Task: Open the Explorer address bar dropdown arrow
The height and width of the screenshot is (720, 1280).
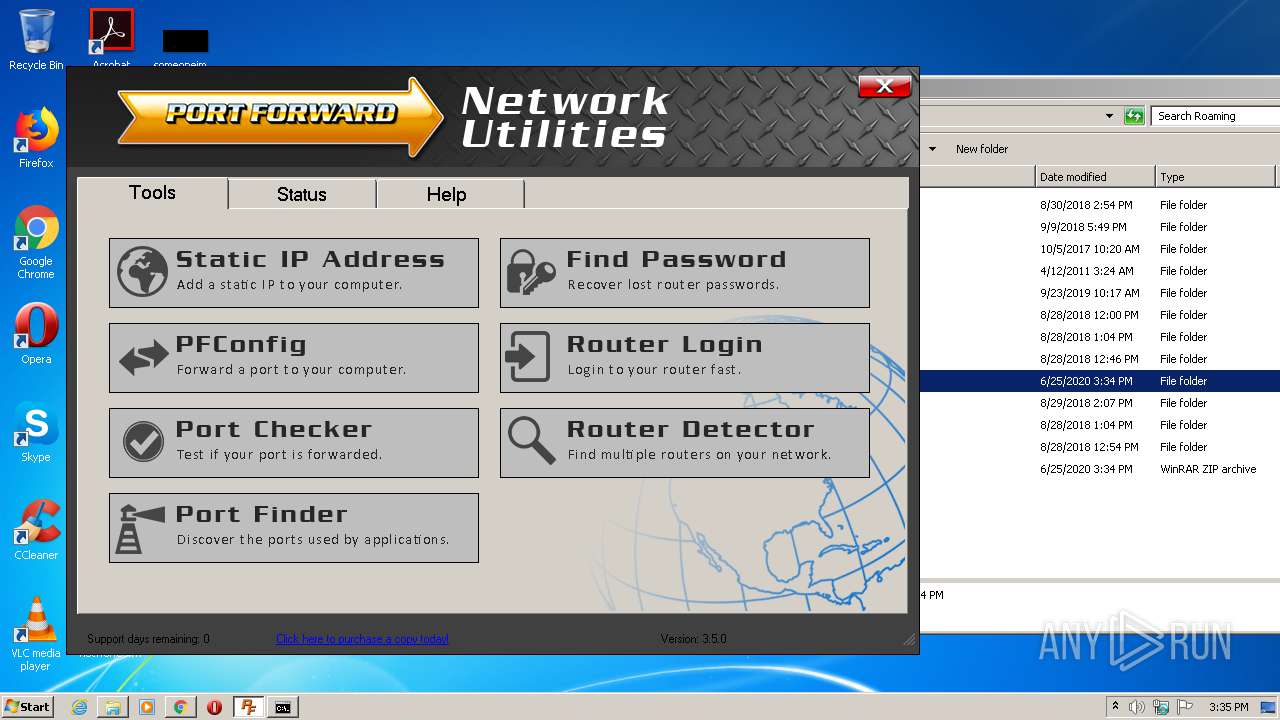Action: click(x=1109, y=116)
